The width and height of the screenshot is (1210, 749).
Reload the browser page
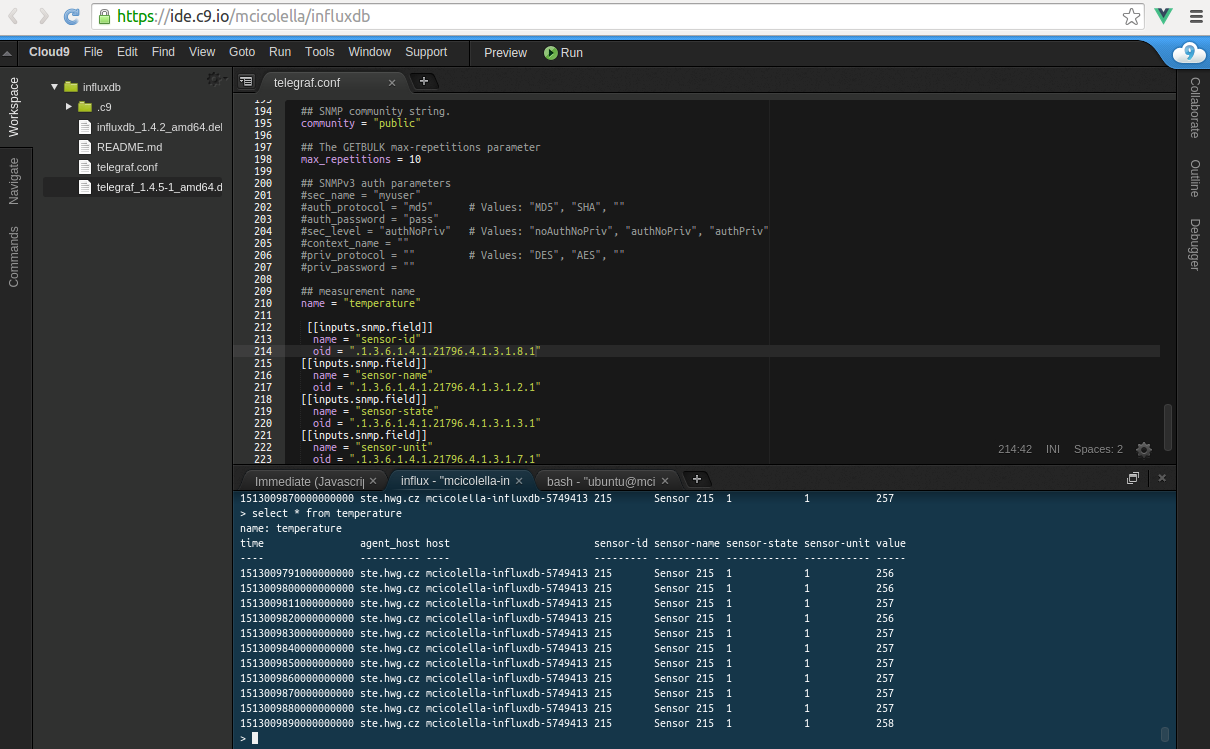coord(72,16)
